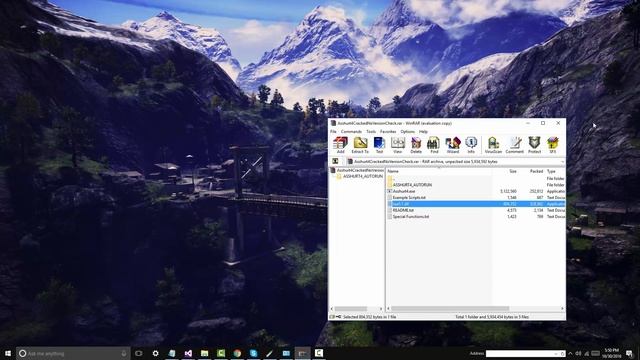Maximize the WinRAR window

543,123
